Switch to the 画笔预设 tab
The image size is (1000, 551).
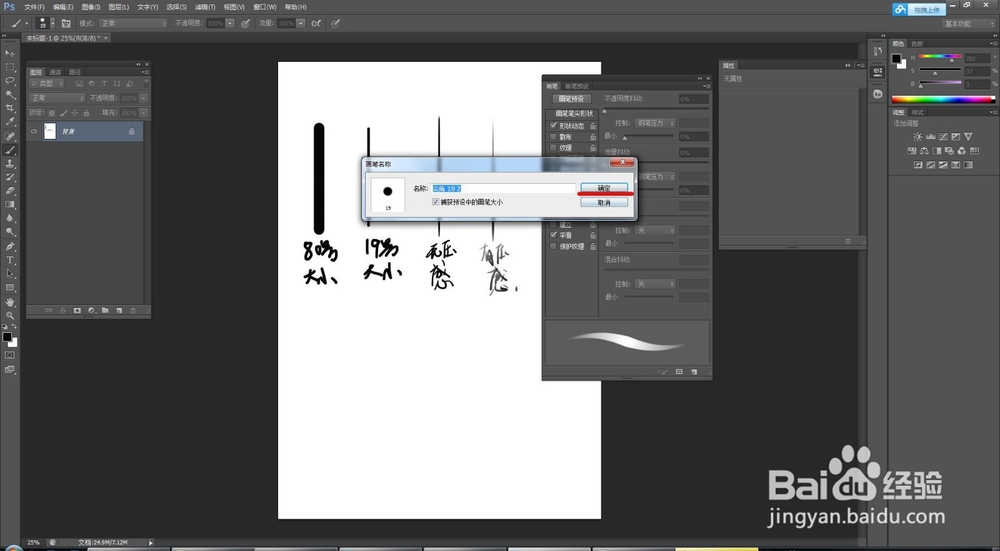pos(577,86)
